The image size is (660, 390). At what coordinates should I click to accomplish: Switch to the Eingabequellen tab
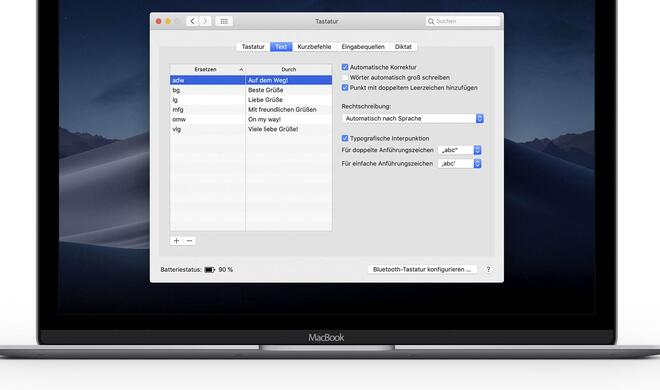tap(363, 47)
